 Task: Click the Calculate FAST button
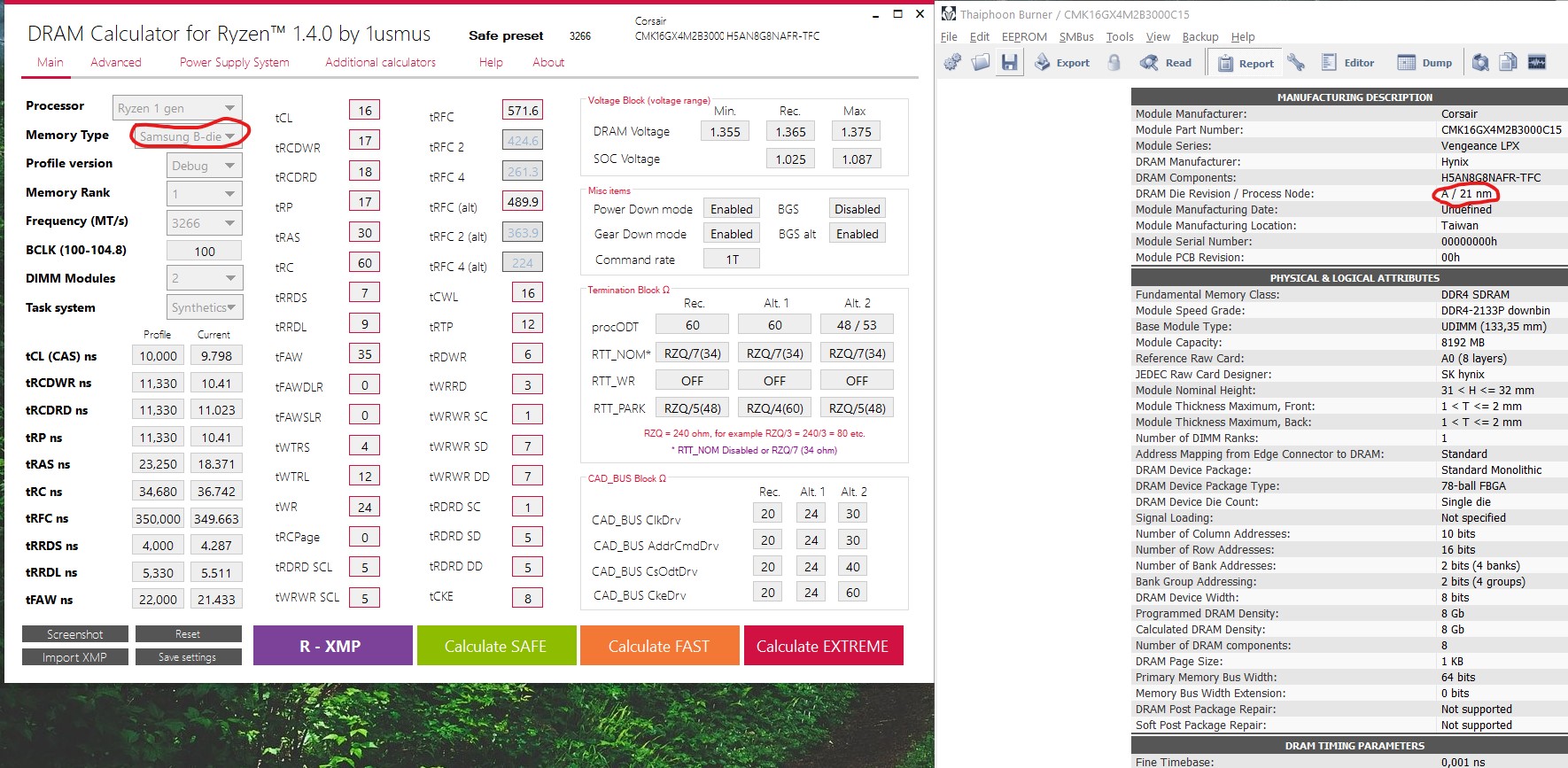point(659,646)
